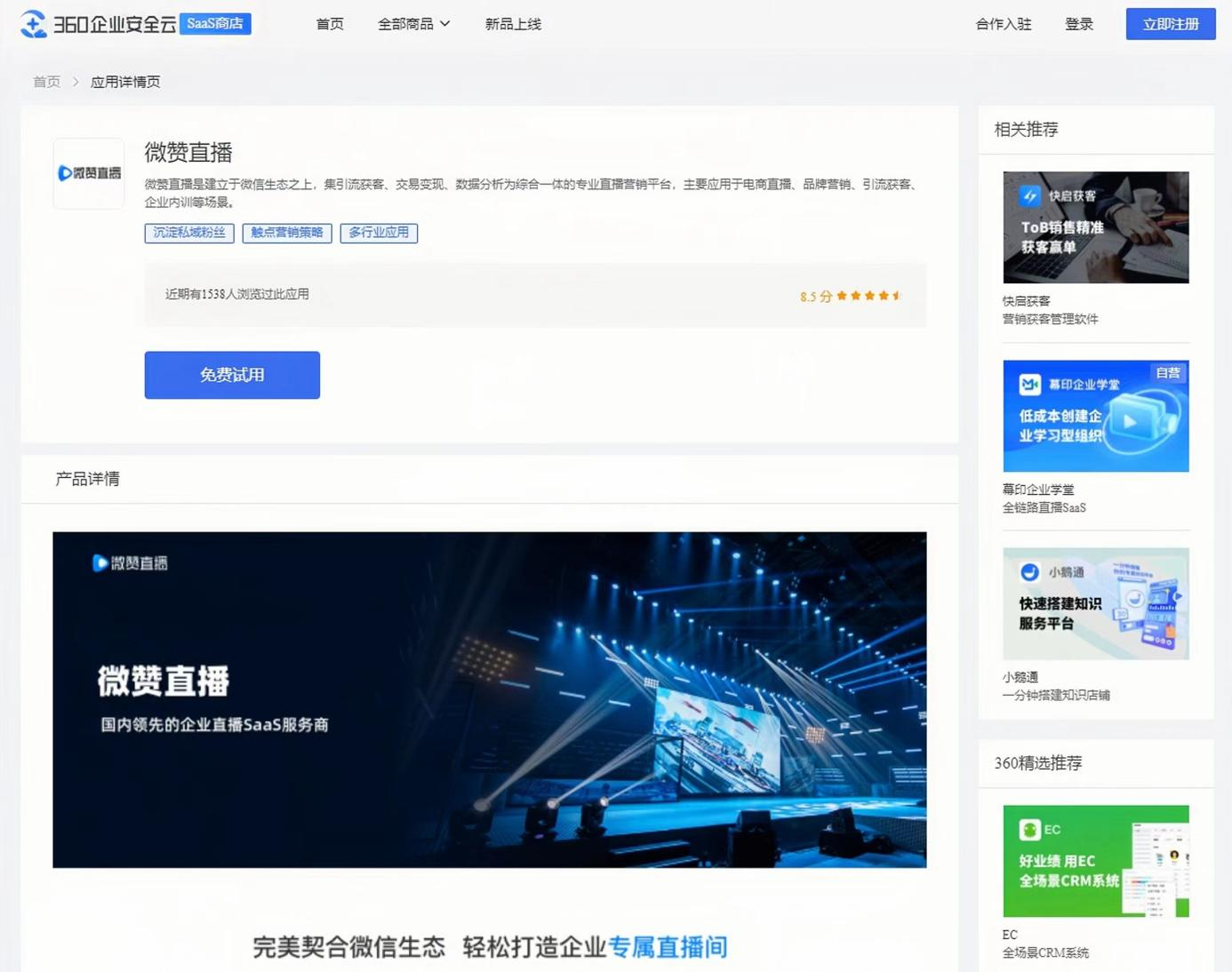Click the 免费试用 button

pos(232,375)
